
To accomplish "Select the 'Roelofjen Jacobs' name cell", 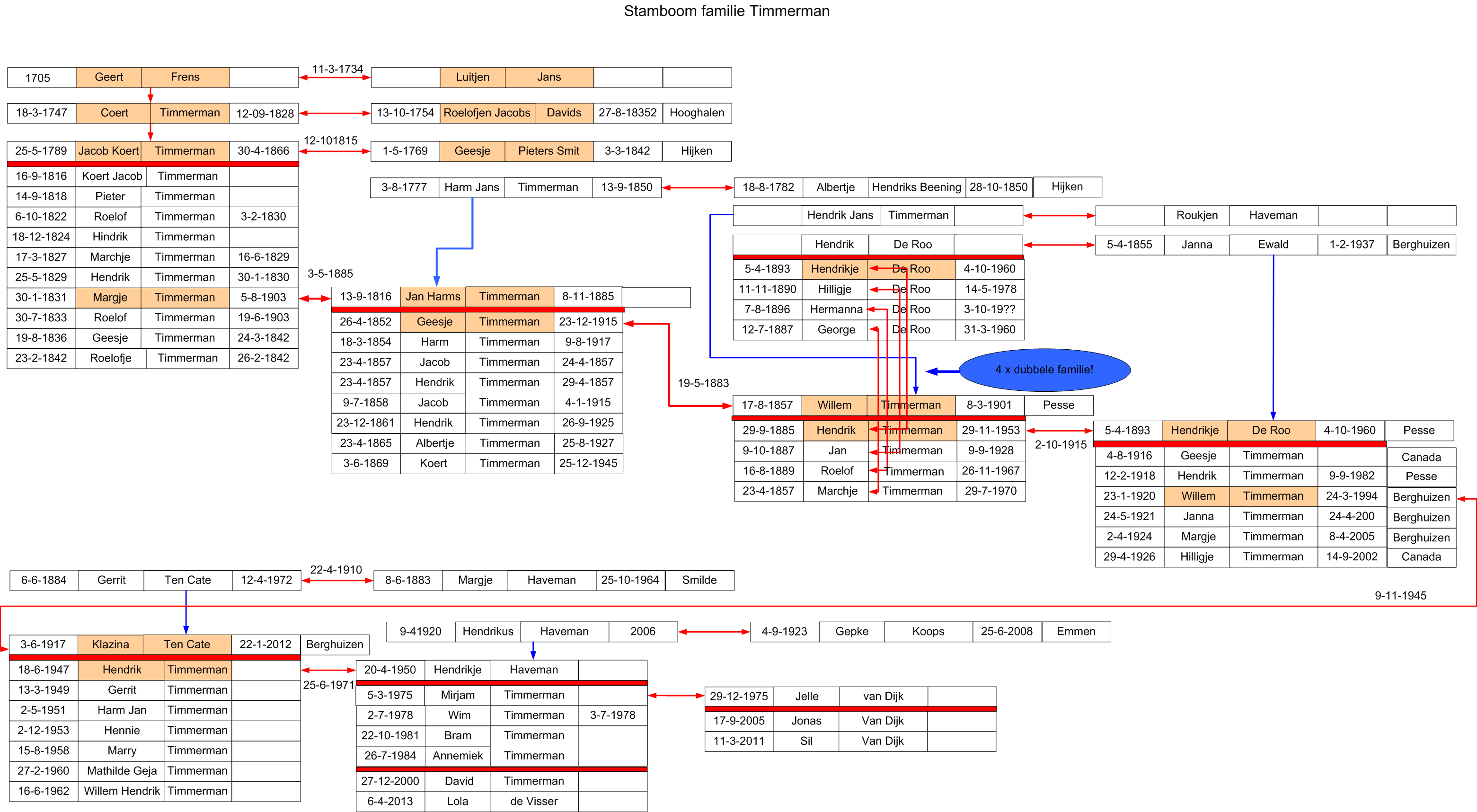I will point(487,113).
